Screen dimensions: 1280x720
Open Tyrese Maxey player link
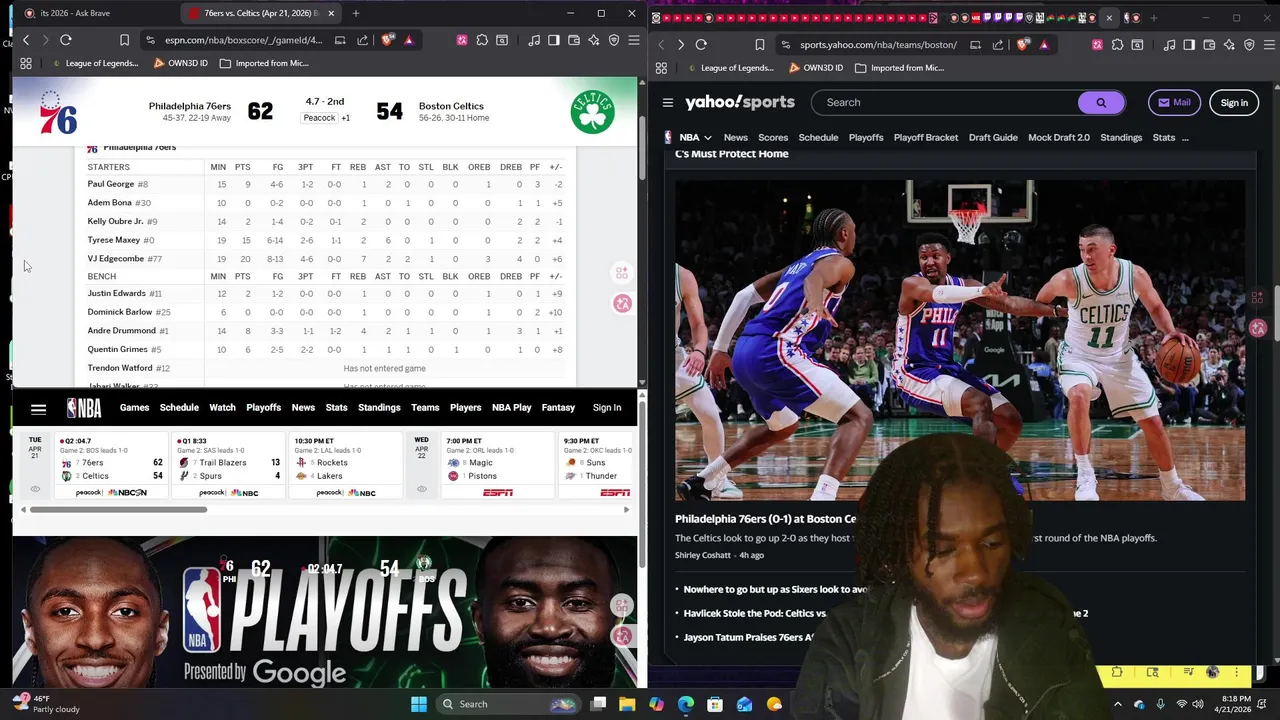(113, 240)
